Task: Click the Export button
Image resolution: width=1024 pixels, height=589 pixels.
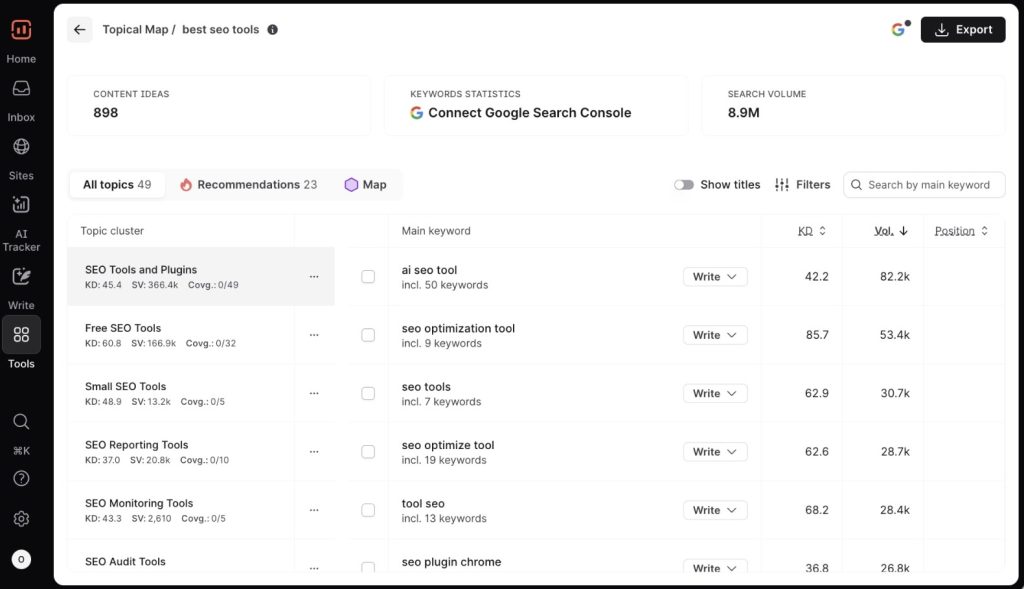Action: click(963, 29)
